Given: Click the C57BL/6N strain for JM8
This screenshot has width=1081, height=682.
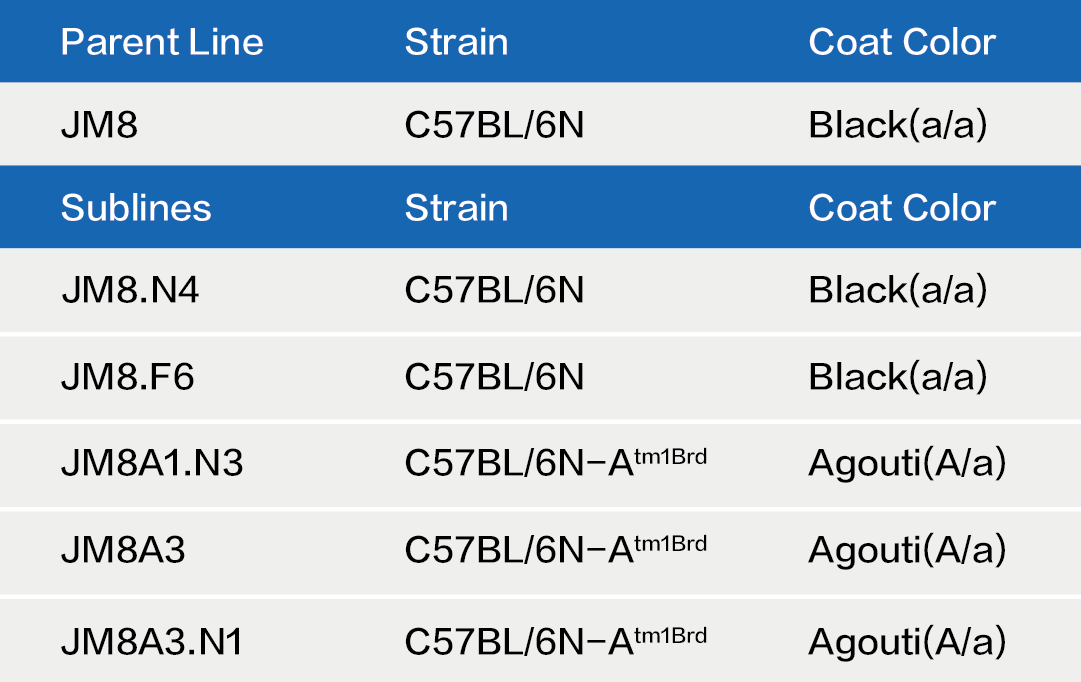Looking at the screenshot, I should [494, 125].
